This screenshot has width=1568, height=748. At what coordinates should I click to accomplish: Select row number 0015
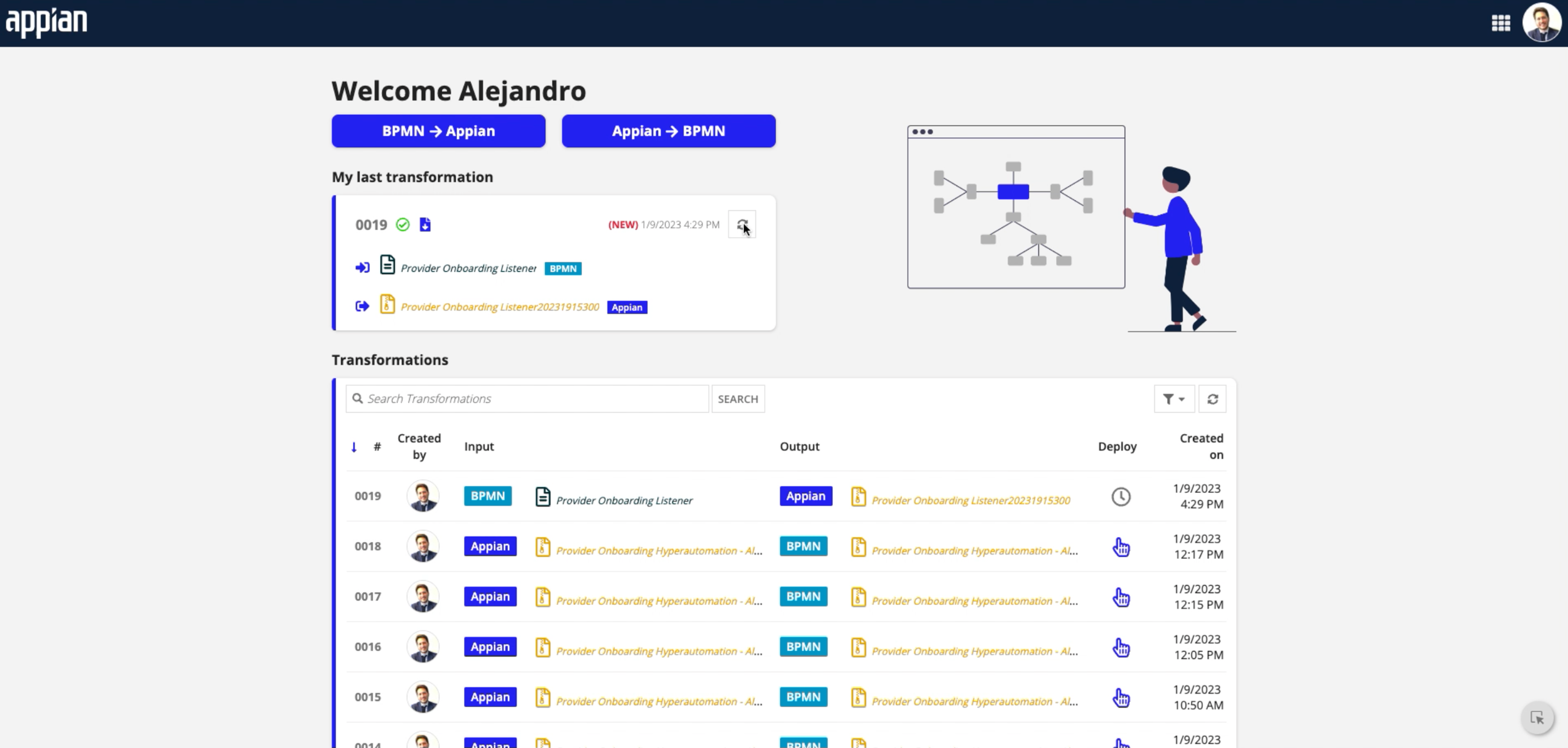point(367,697)
